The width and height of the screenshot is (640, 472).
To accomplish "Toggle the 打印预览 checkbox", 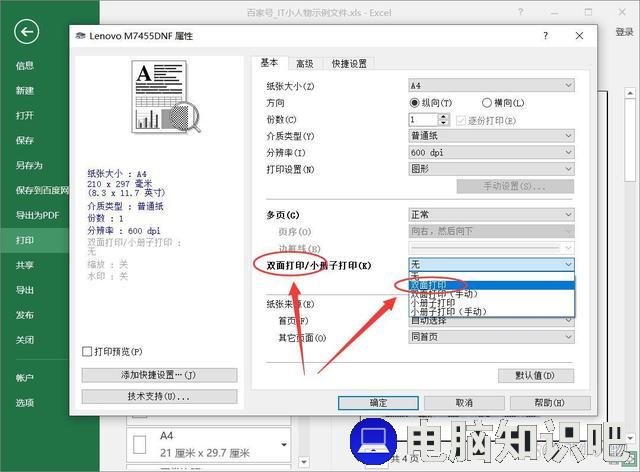I will coord(87,352).
